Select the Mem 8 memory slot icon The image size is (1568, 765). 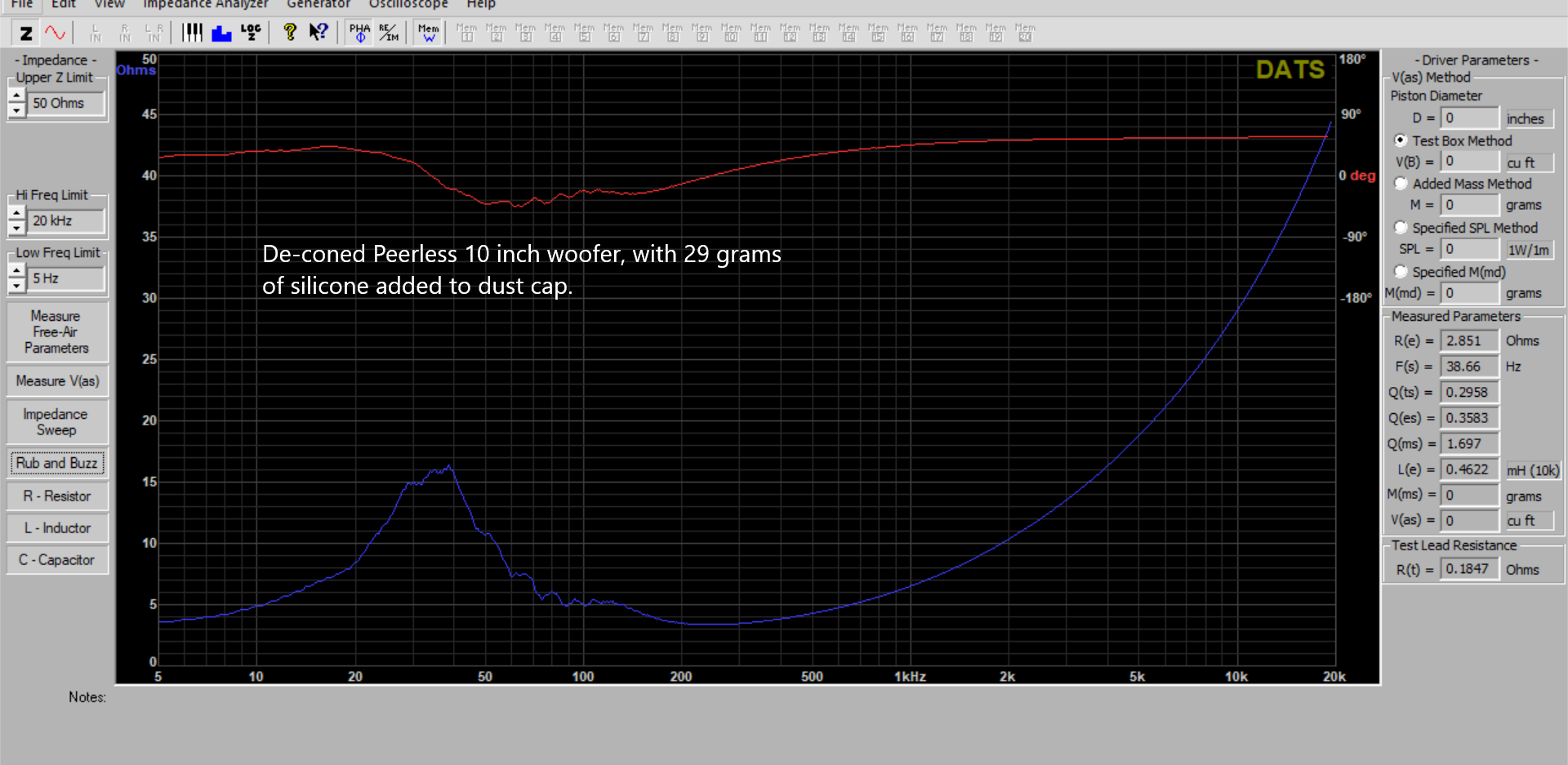(672, 33)
